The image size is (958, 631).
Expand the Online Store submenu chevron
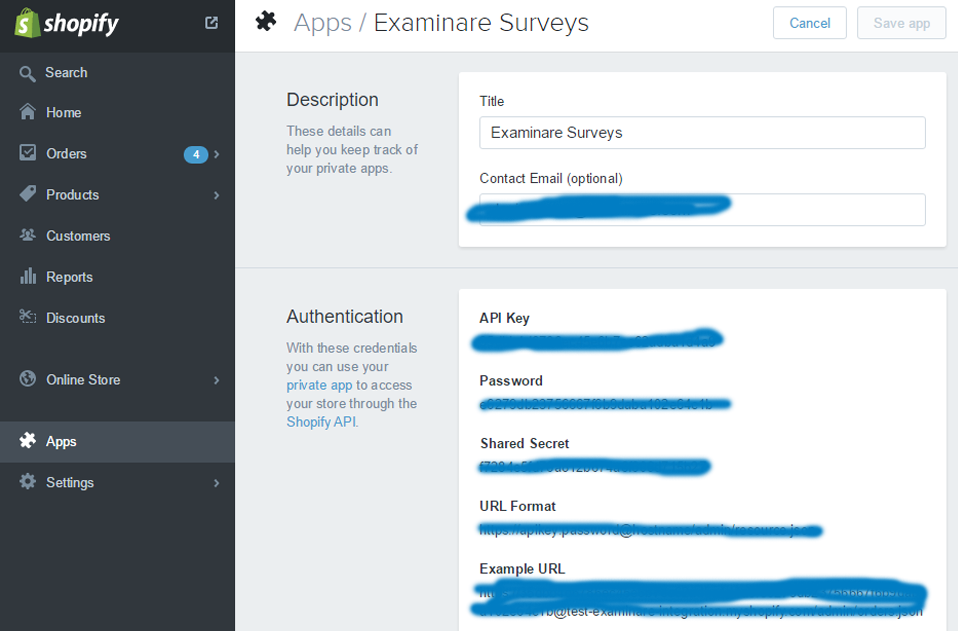click(216, 381)
